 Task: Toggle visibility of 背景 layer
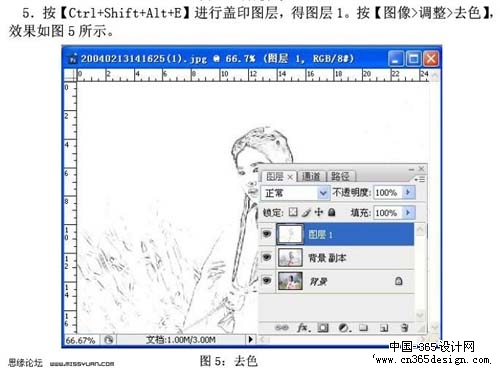click(267, 281)
